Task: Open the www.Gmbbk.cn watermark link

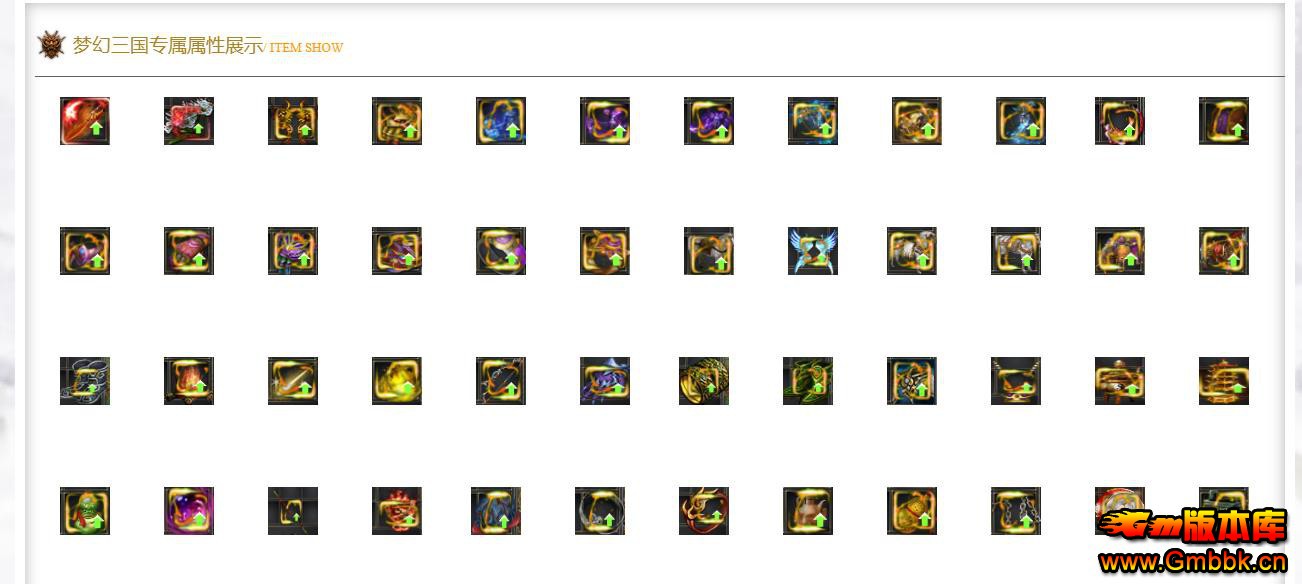Action: 1193,562
